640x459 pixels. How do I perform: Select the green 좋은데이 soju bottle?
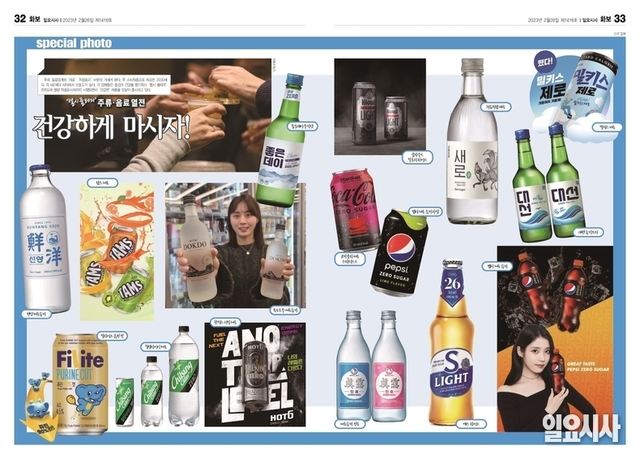click(x=281, y=140)
